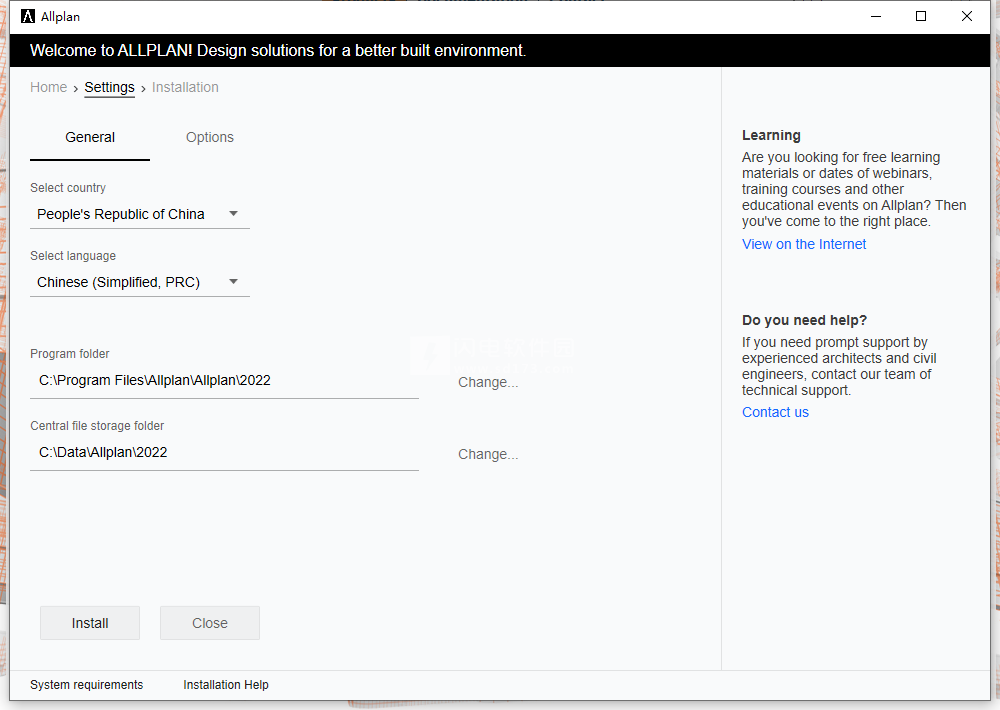Viewport: 1000px width, 710px height.
Task: Click the Learning heading
Action: 771,135
